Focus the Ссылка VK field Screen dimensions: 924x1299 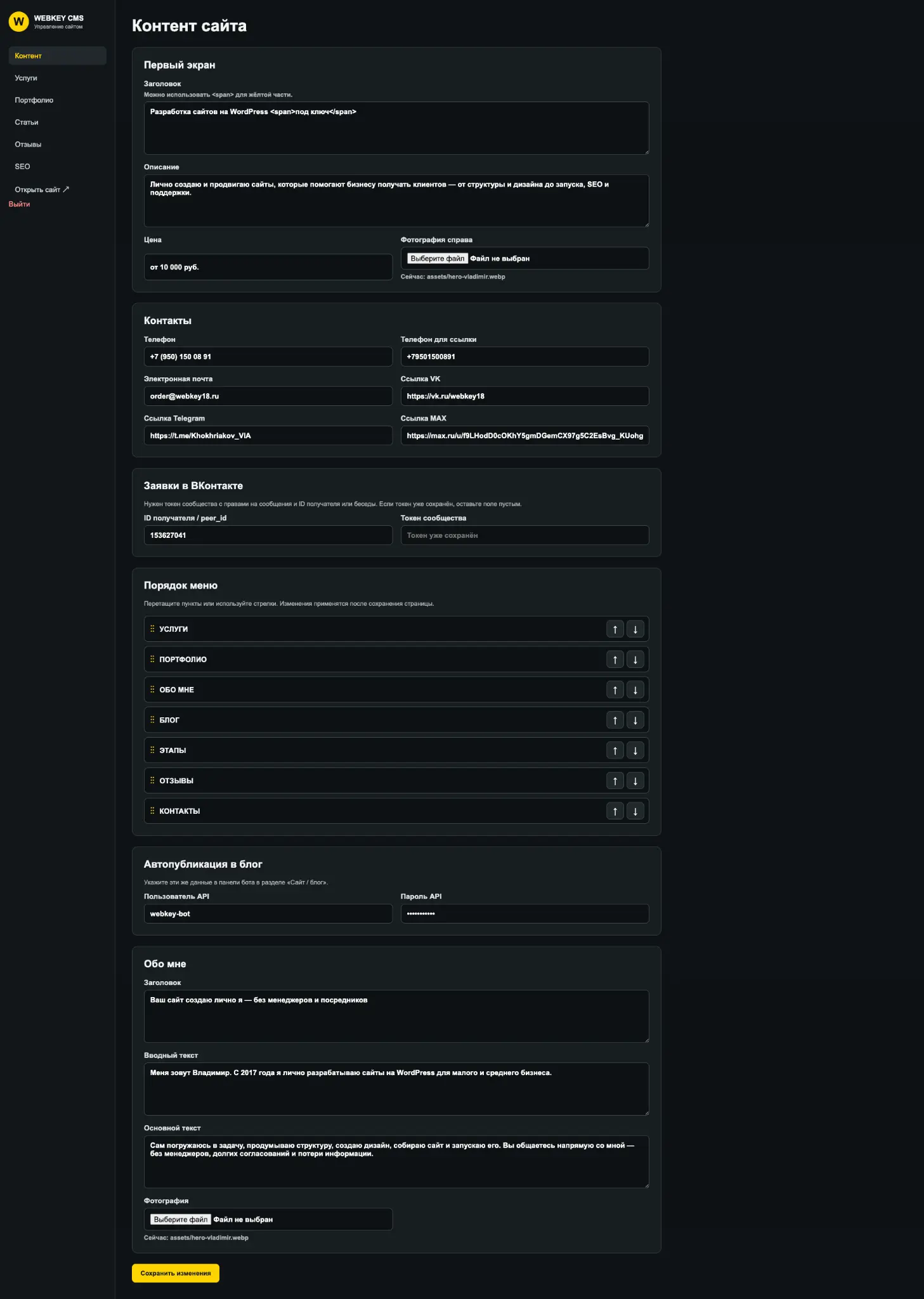point(525,396)
